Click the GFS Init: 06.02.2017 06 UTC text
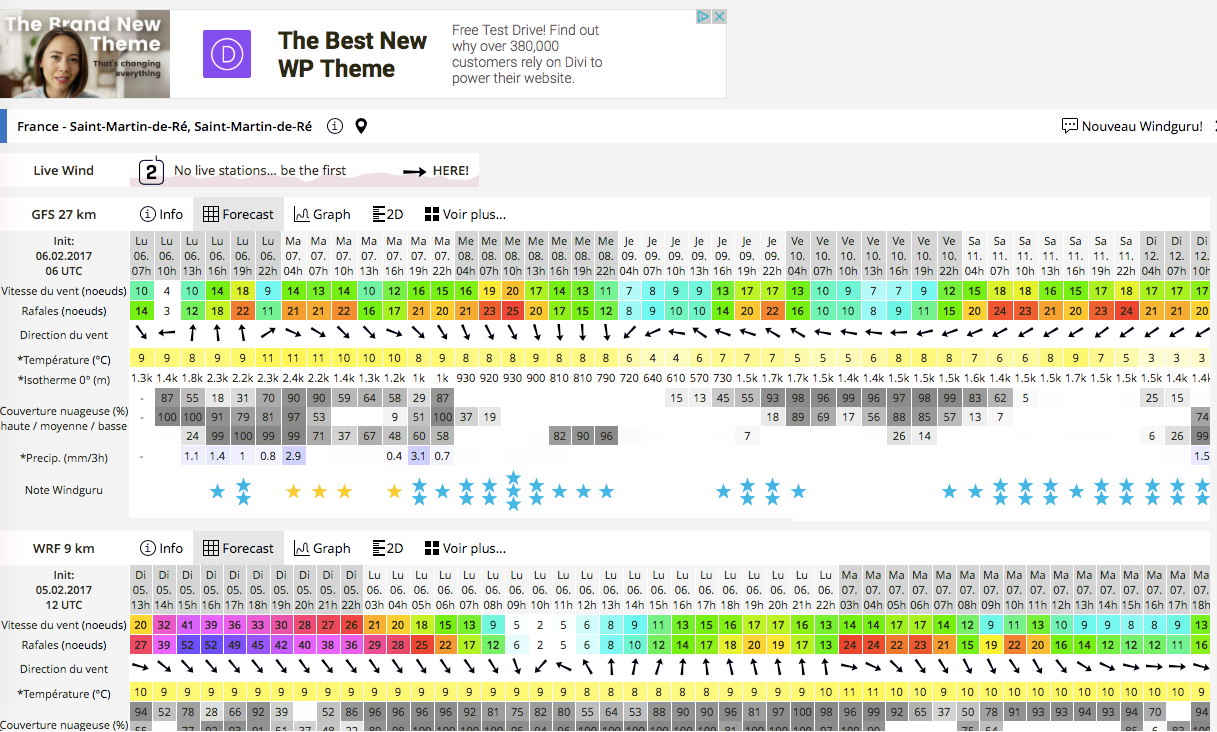 64,256
